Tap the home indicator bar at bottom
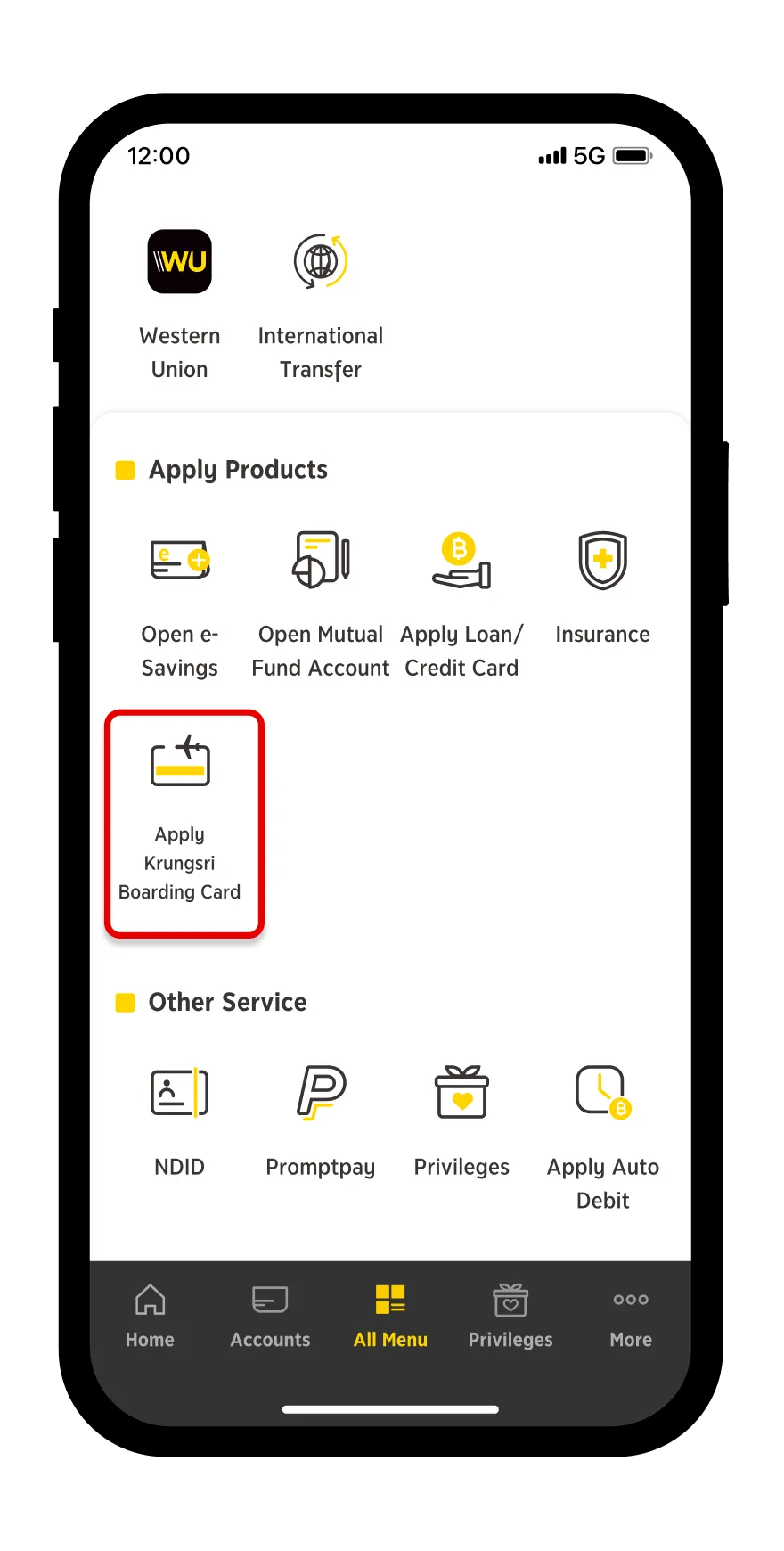The height and width of the screenshot is (1551, 784). point(390,1409)
